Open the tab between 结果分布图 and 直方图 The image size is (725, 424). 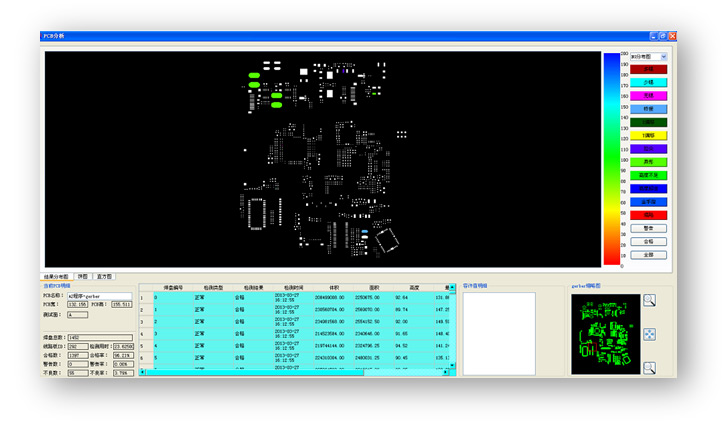82,276
